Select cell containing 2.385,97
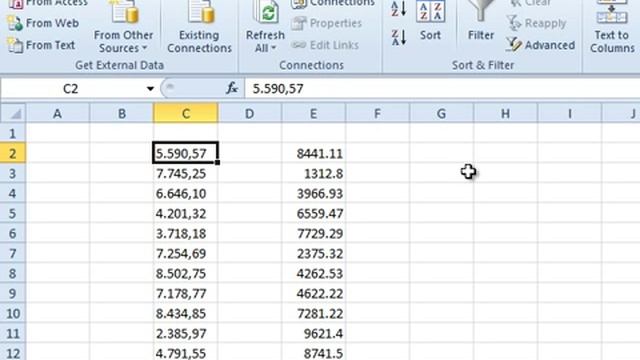640x360 pixels. click(x=186, y=333)
